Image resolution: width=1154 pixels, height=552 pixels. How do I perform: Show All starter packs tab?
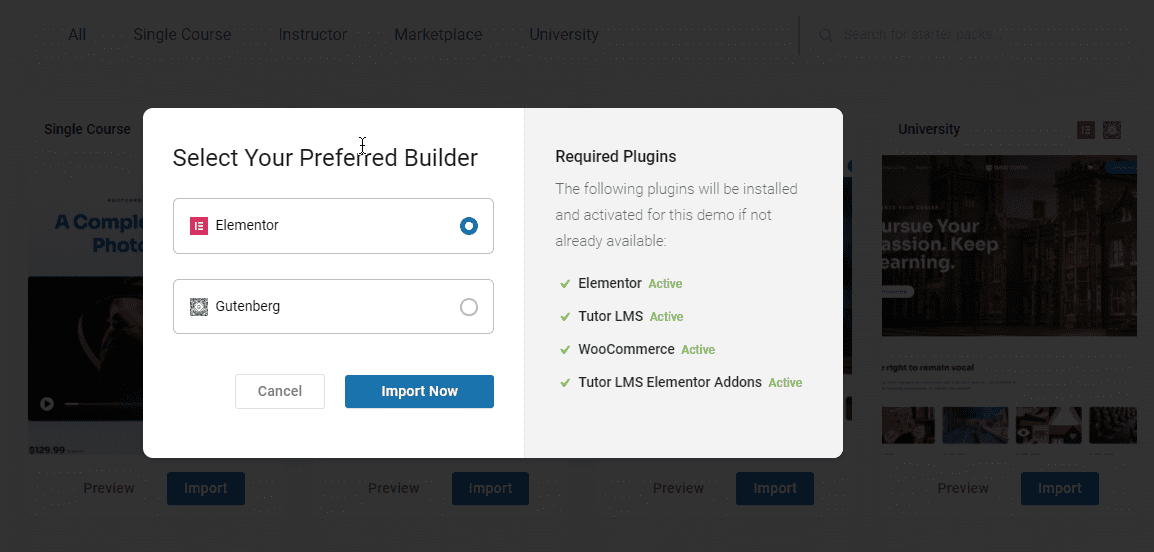point(77,35)
